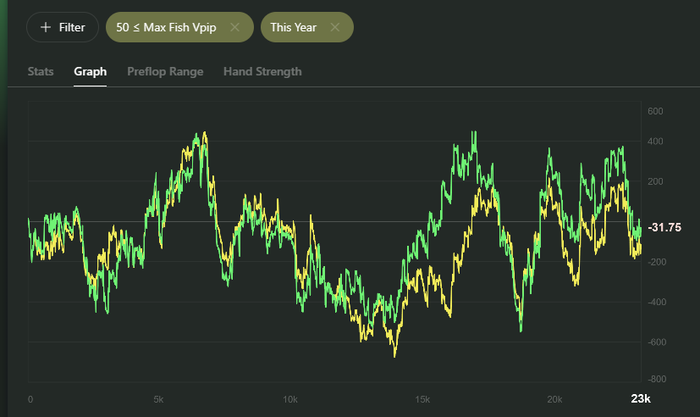Click the plus Filter button

[x=62, y=28]
